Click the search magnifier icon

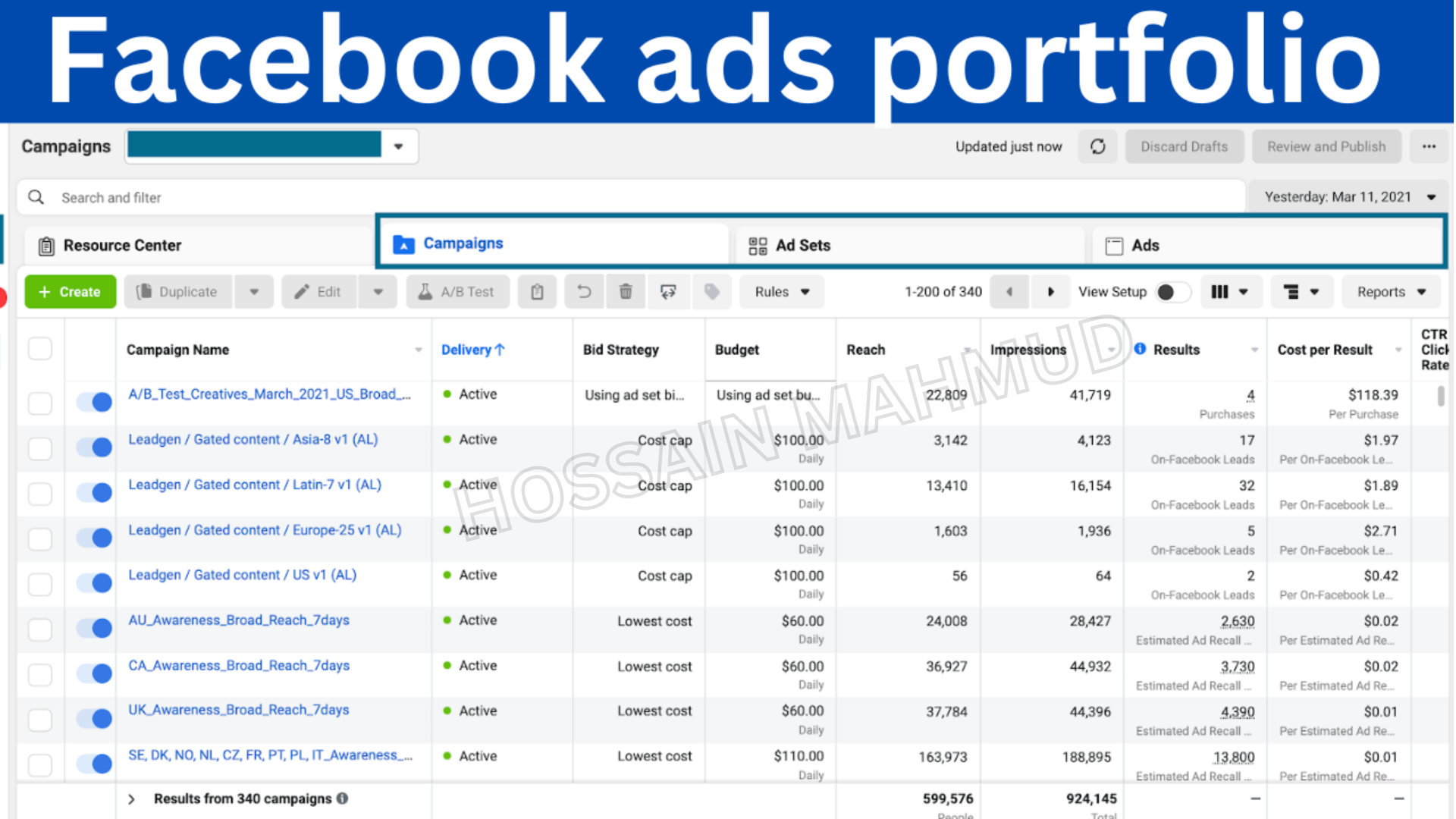point(36,197)
